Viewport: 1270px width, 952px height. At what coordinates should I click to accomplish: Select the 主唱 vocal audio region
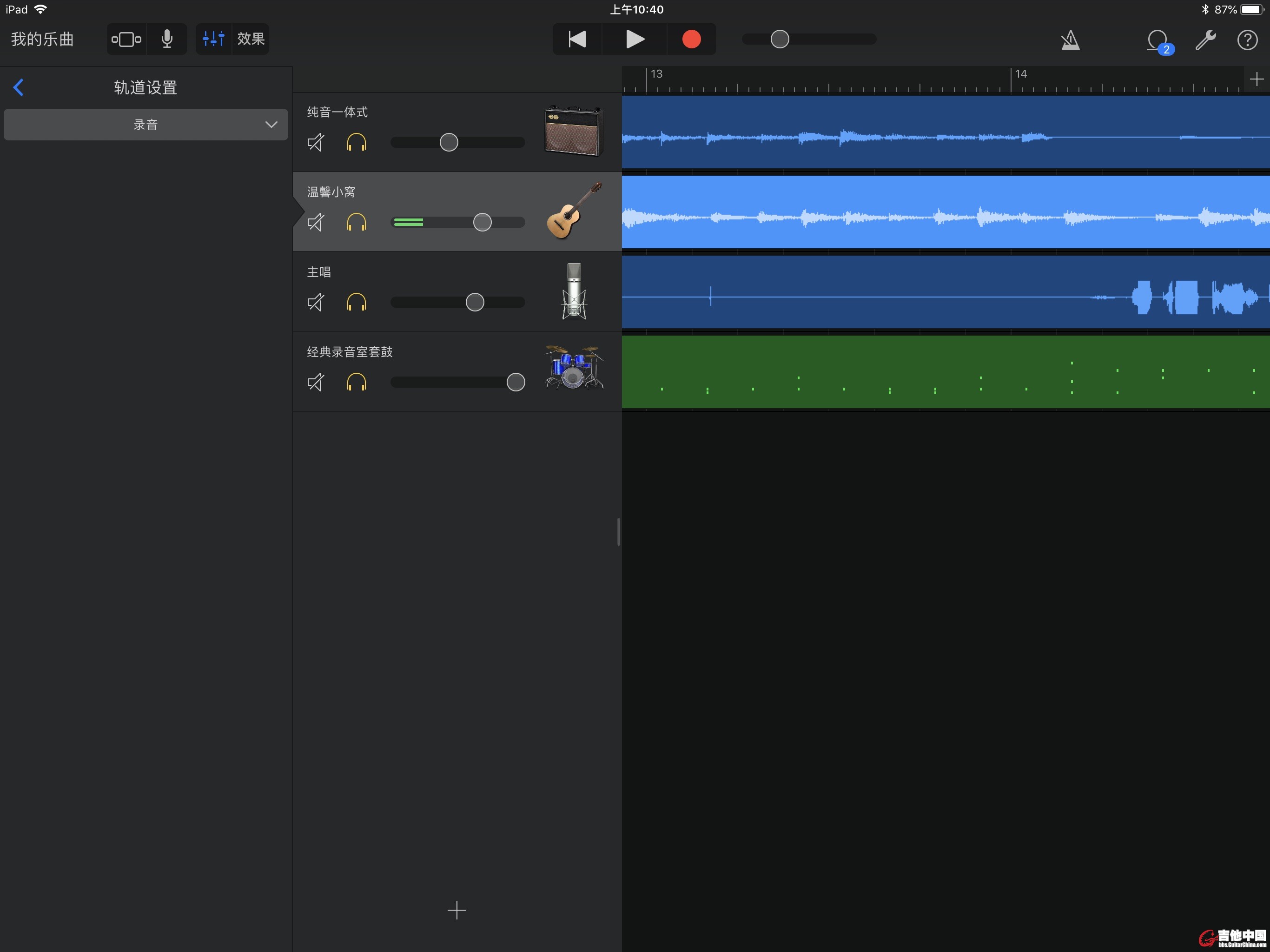(946, 292)
